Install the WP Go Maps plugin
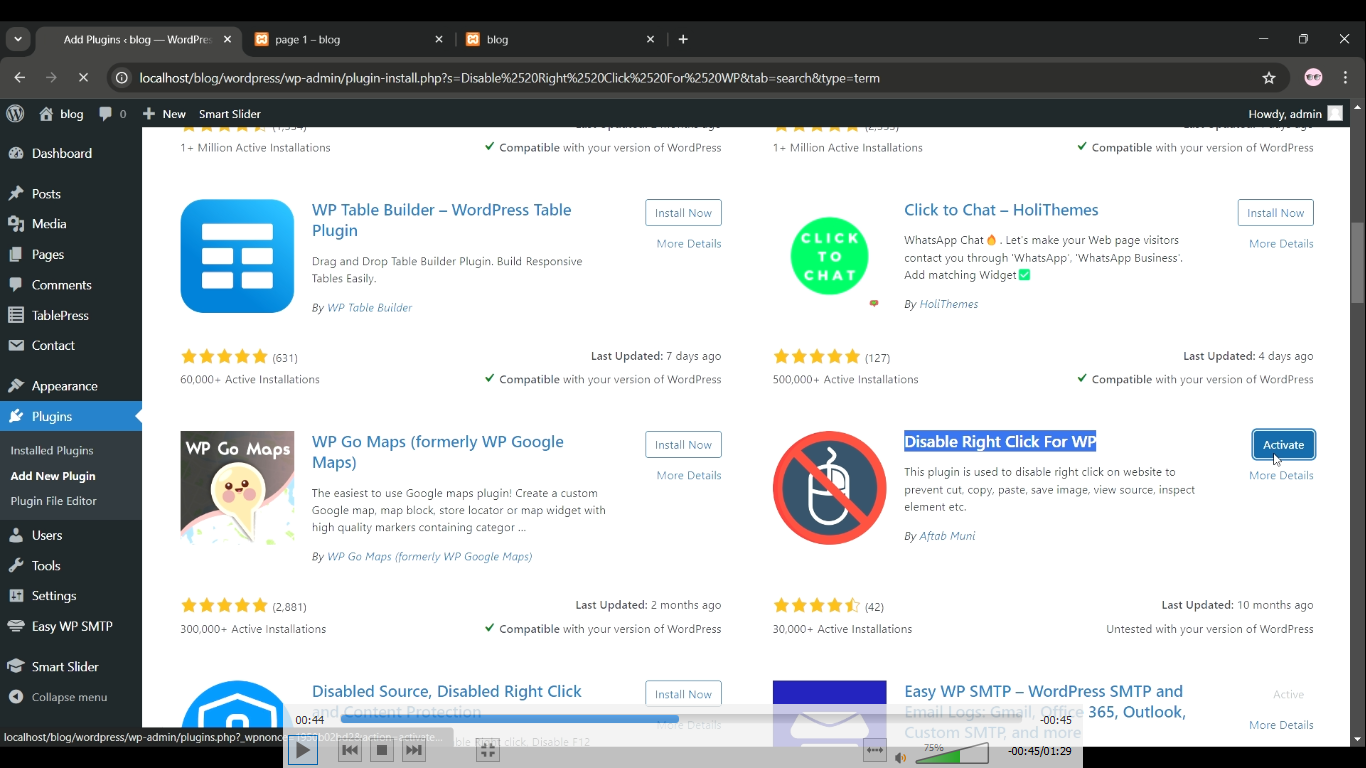The image size is (1366, 768). pyautogui.click(x=683, y=445)
